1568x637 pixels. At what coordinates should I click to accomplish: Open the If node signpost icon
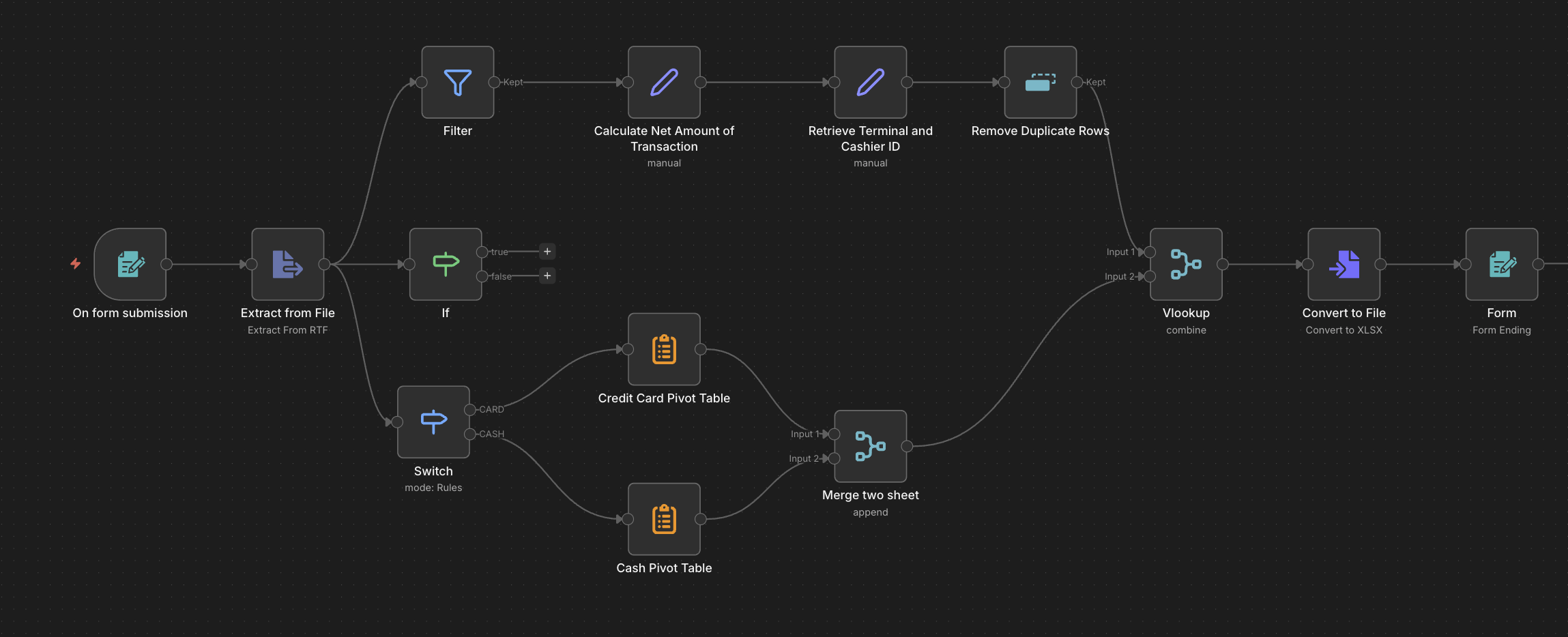446,264
